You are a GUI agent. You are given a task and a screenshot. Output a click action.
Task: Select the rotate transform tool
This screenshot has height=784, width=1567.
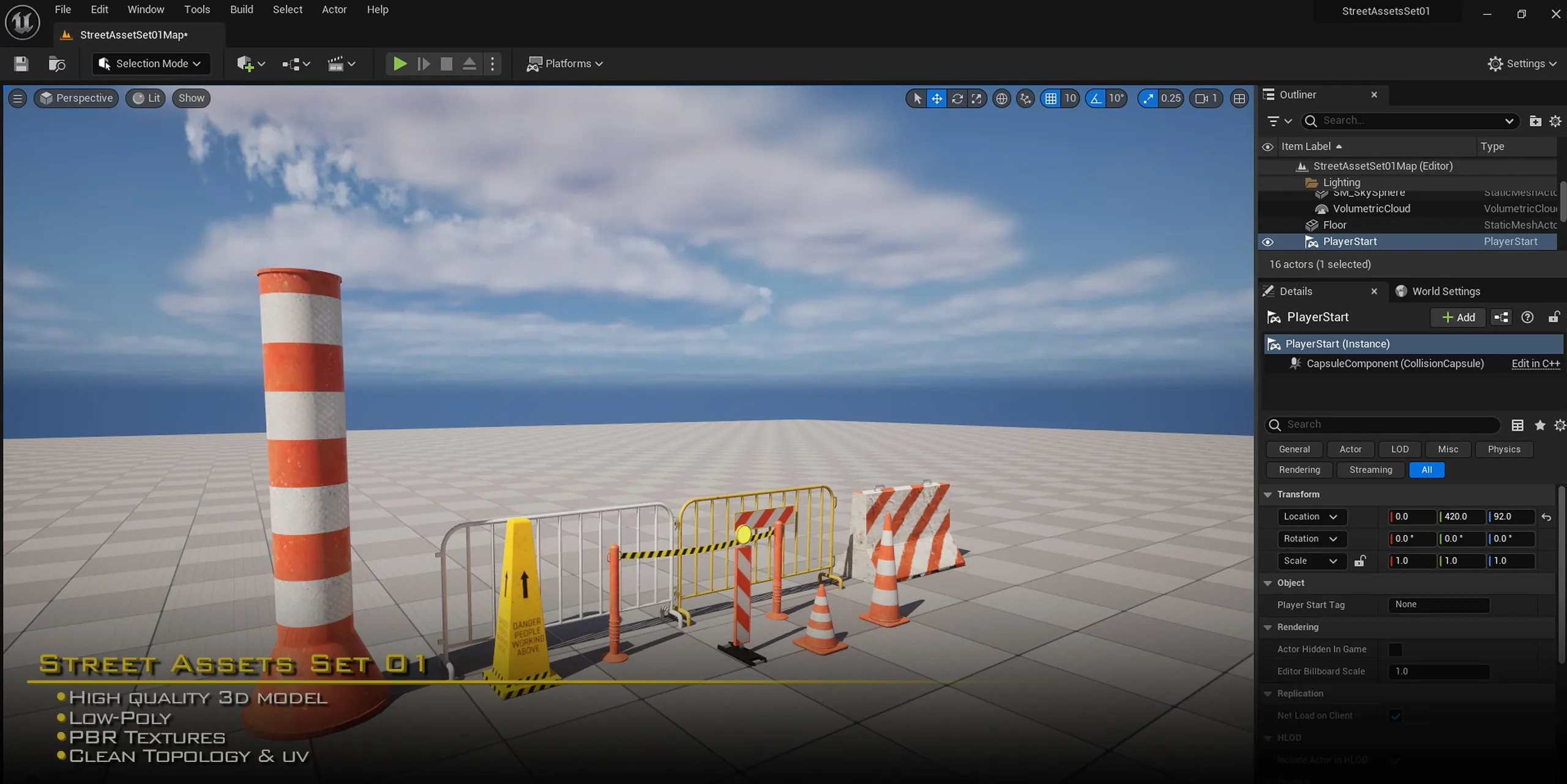[x=957, y=99]
